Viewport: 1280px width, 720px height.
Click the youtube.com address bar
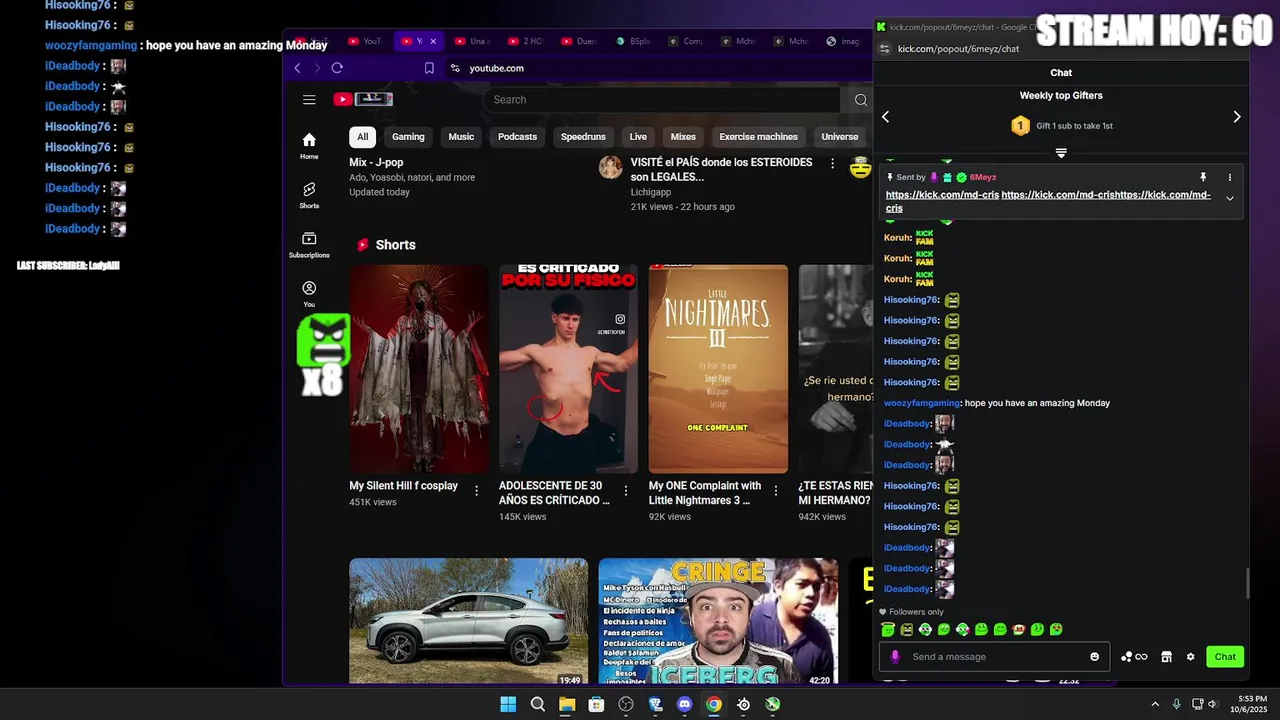[x=660, y=68]
